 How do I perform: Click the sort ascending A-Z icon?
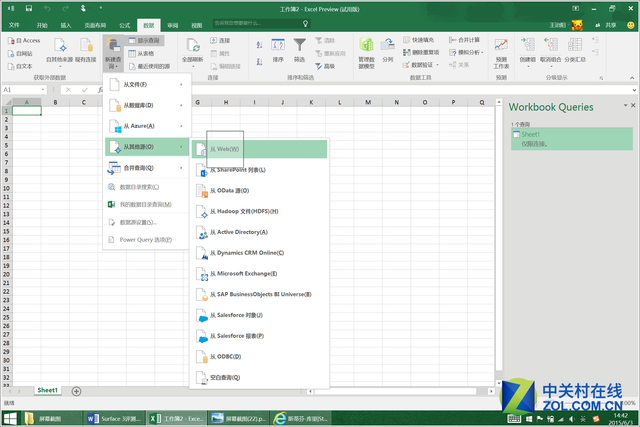259,45
